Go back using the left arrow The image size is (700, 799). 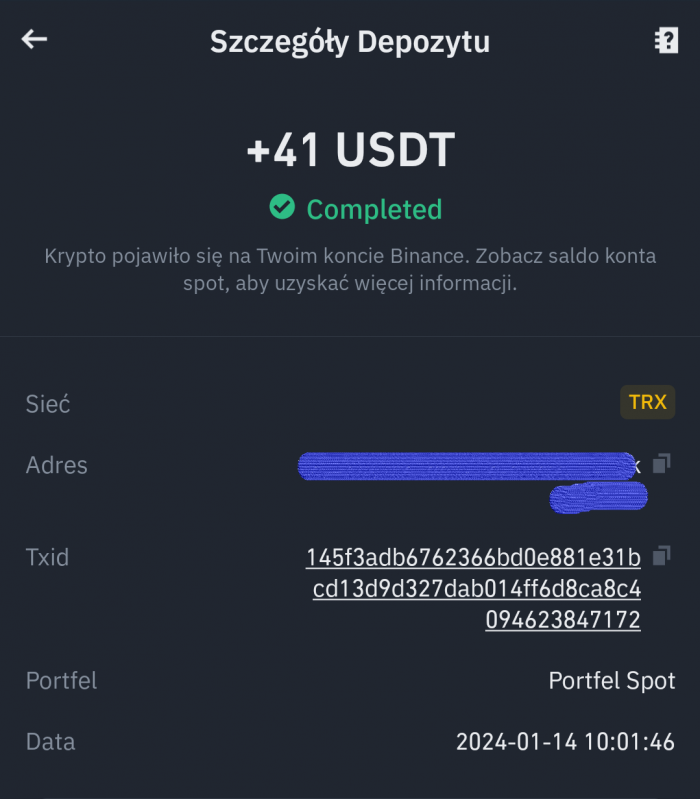(x=35, y=40)
